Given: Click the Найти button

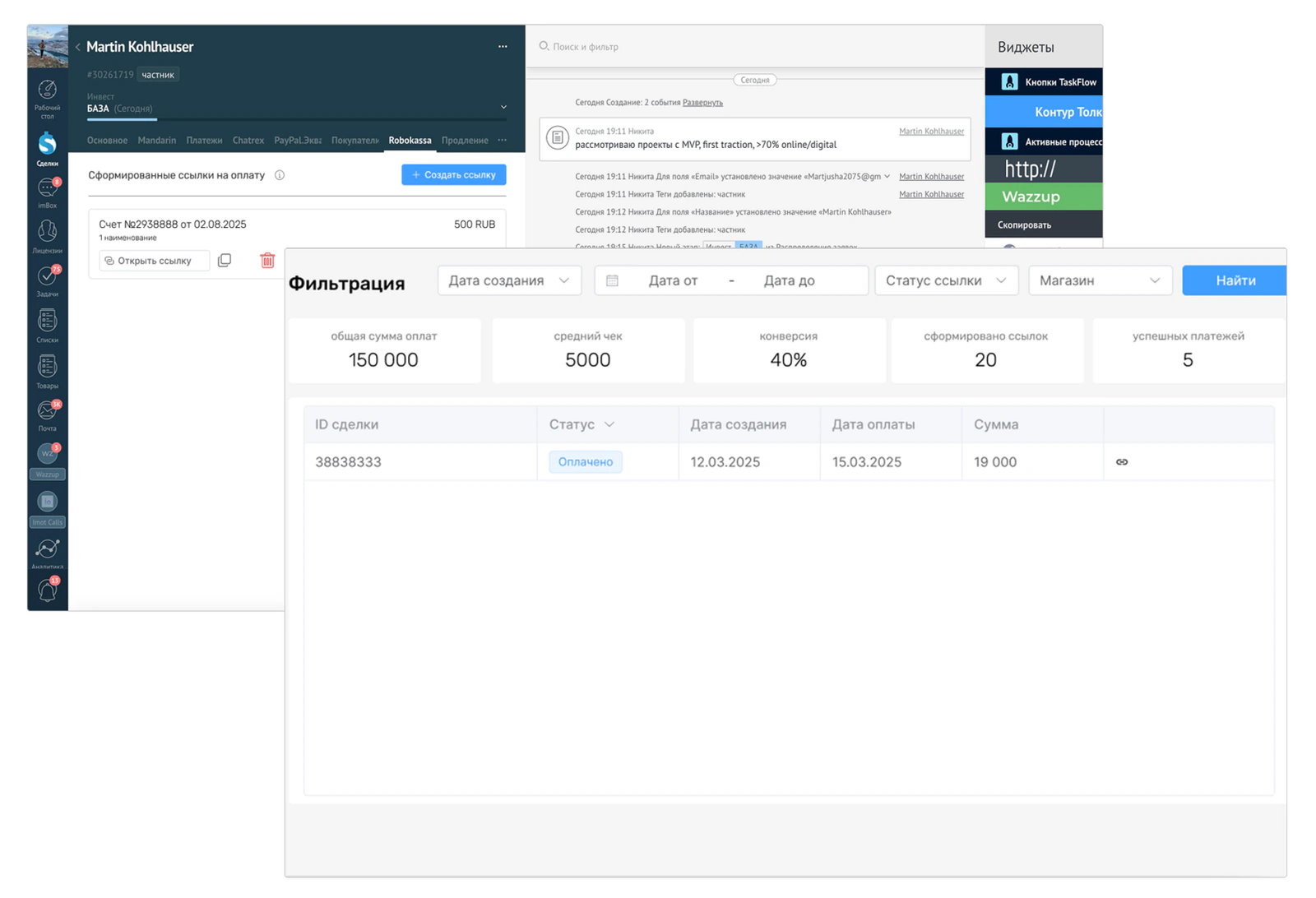Looking at the screenshot, I should pyautogui.click(x=1235, y=280).
